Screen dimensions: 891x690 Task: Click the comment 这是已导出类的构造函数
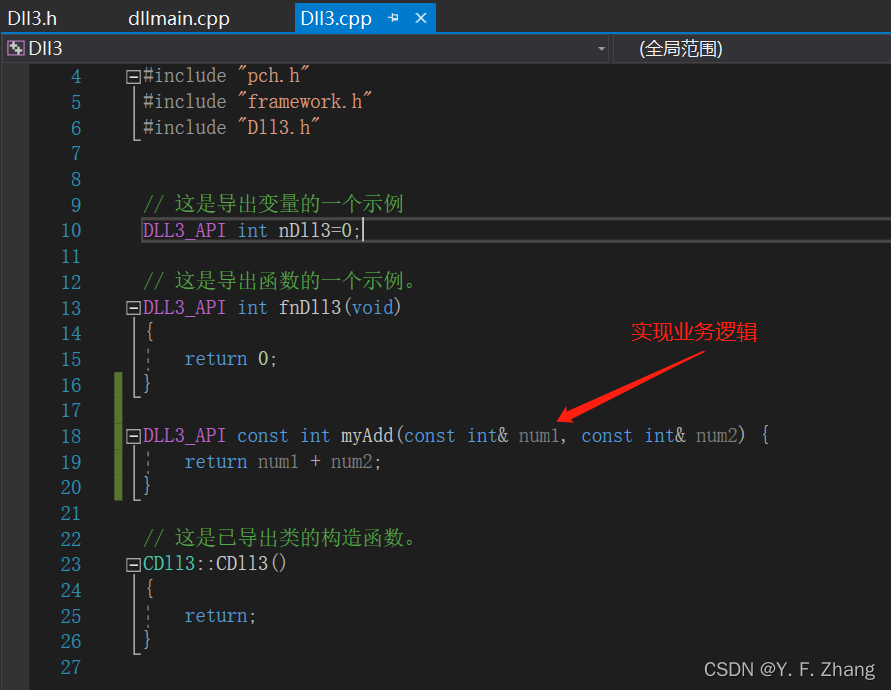(x=280, y=537)
